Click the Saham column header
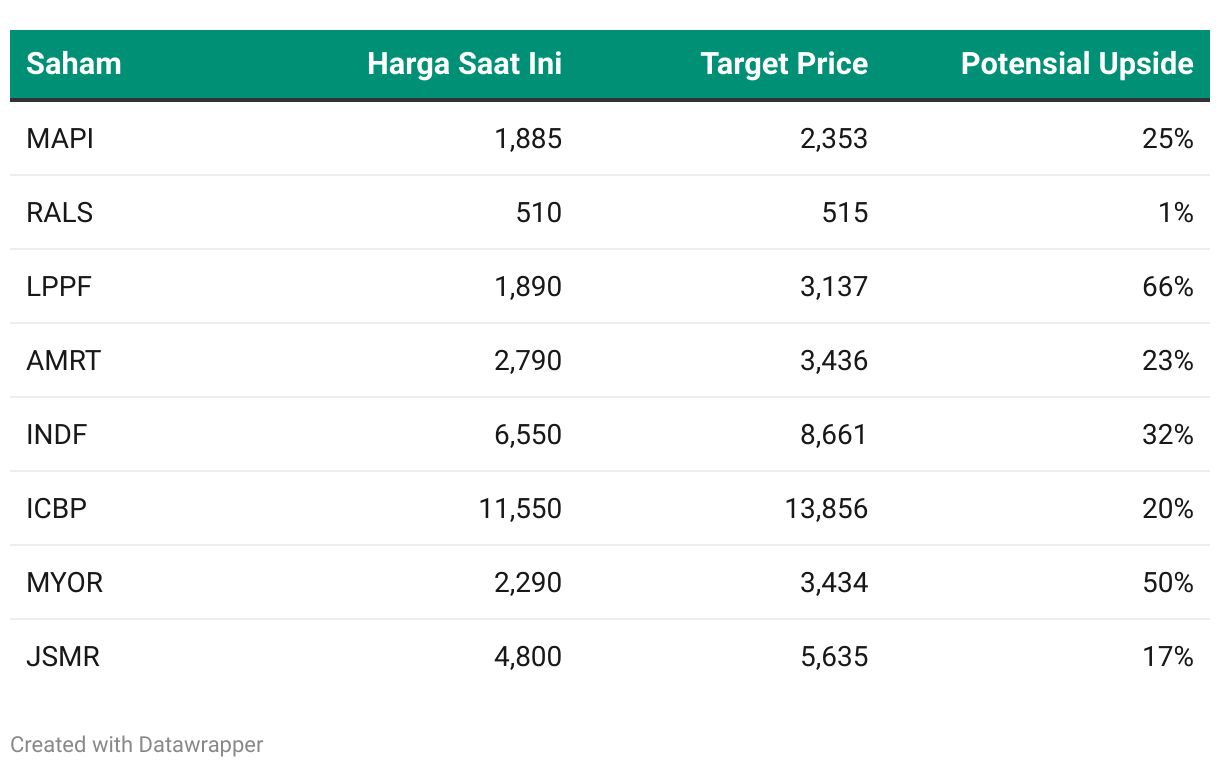 73,64
